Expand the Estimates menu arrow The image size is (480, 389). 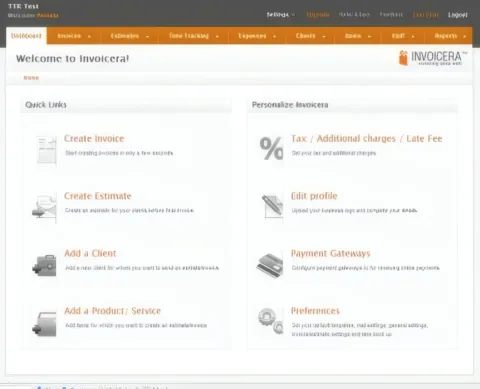point(147,36)
